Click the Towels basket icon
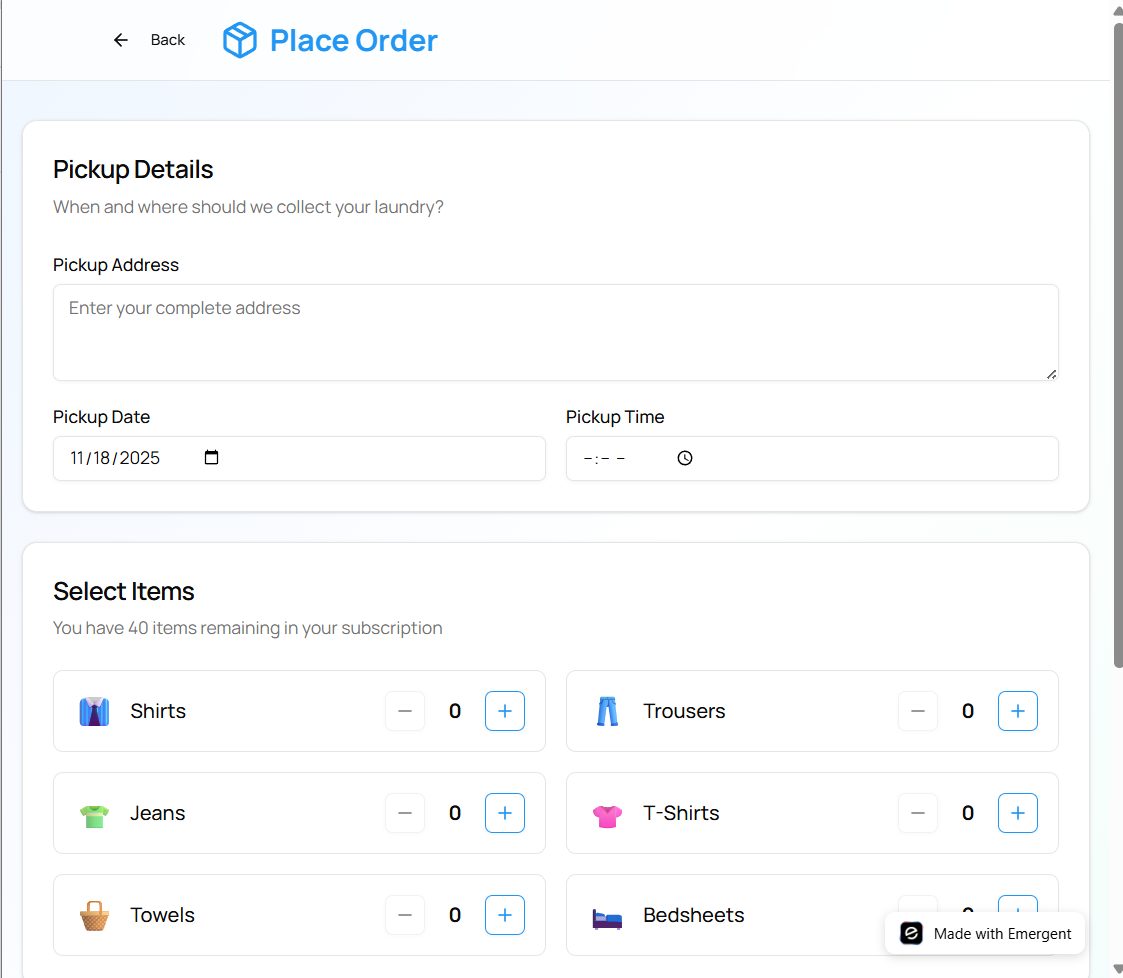The image size is (1123, 978). point(94,914)
